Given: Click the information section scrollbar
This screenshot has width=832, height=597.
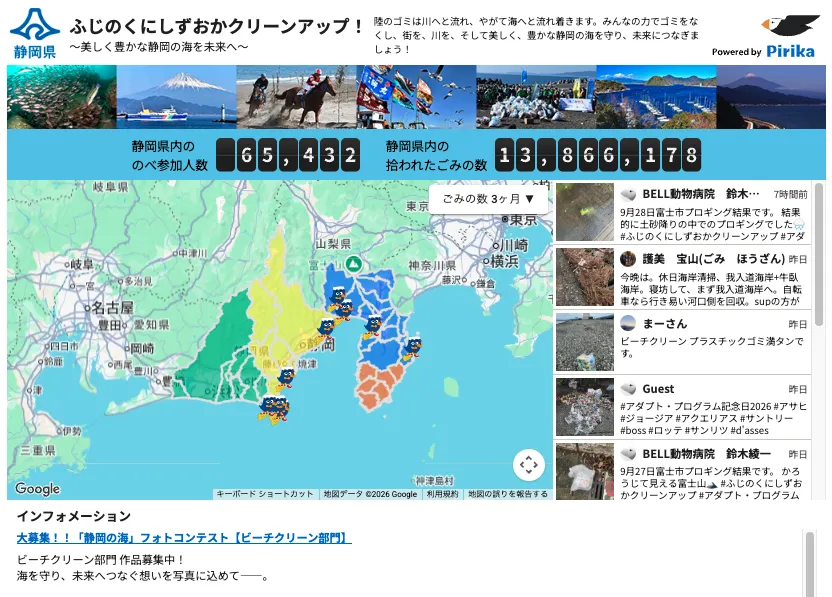Looking at the screenshot, I should click(x=809, y=563).
